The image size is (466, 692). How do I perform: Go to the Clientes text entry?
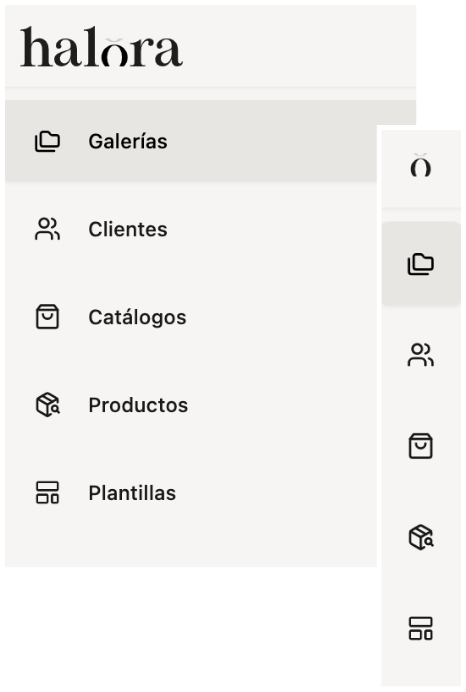128,229
